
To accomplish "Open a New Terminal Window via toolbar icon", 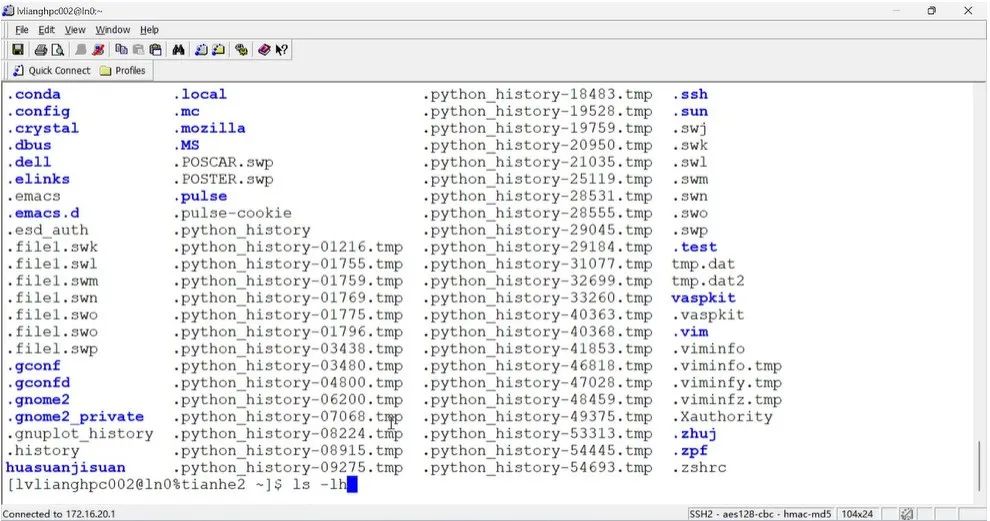I will pos(201,49).
